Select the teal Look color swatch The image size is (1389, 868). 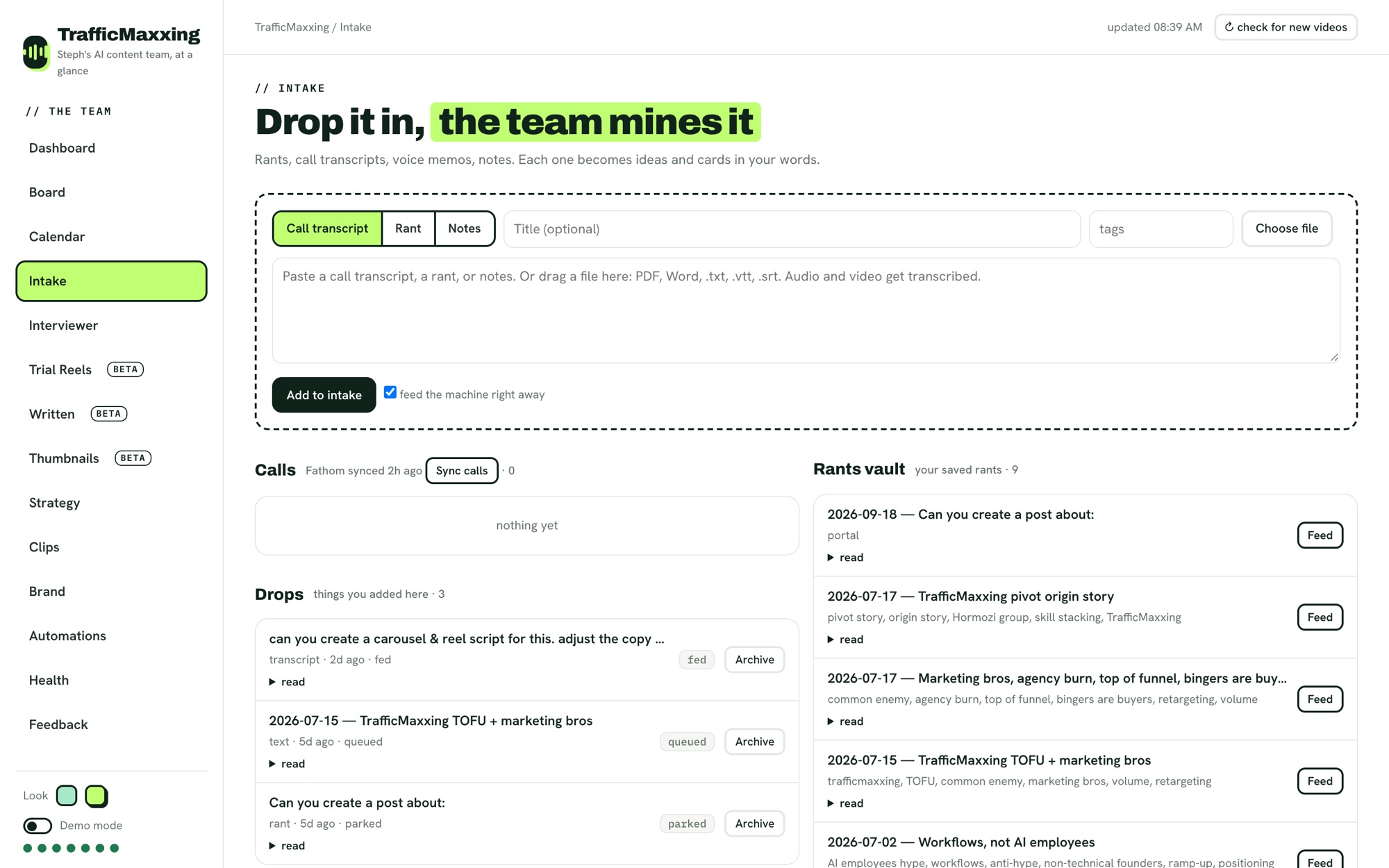[67, 796]
